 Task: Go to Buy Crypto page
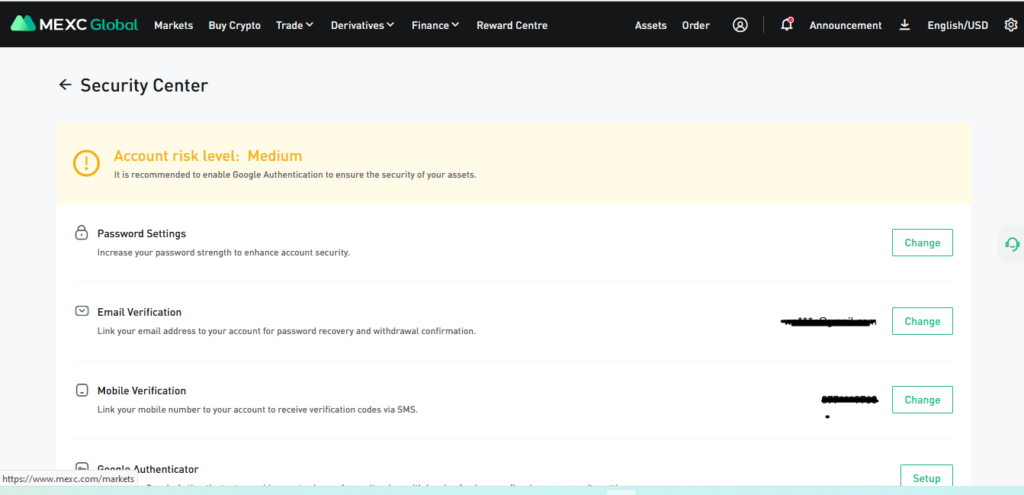tap(234, 25)
